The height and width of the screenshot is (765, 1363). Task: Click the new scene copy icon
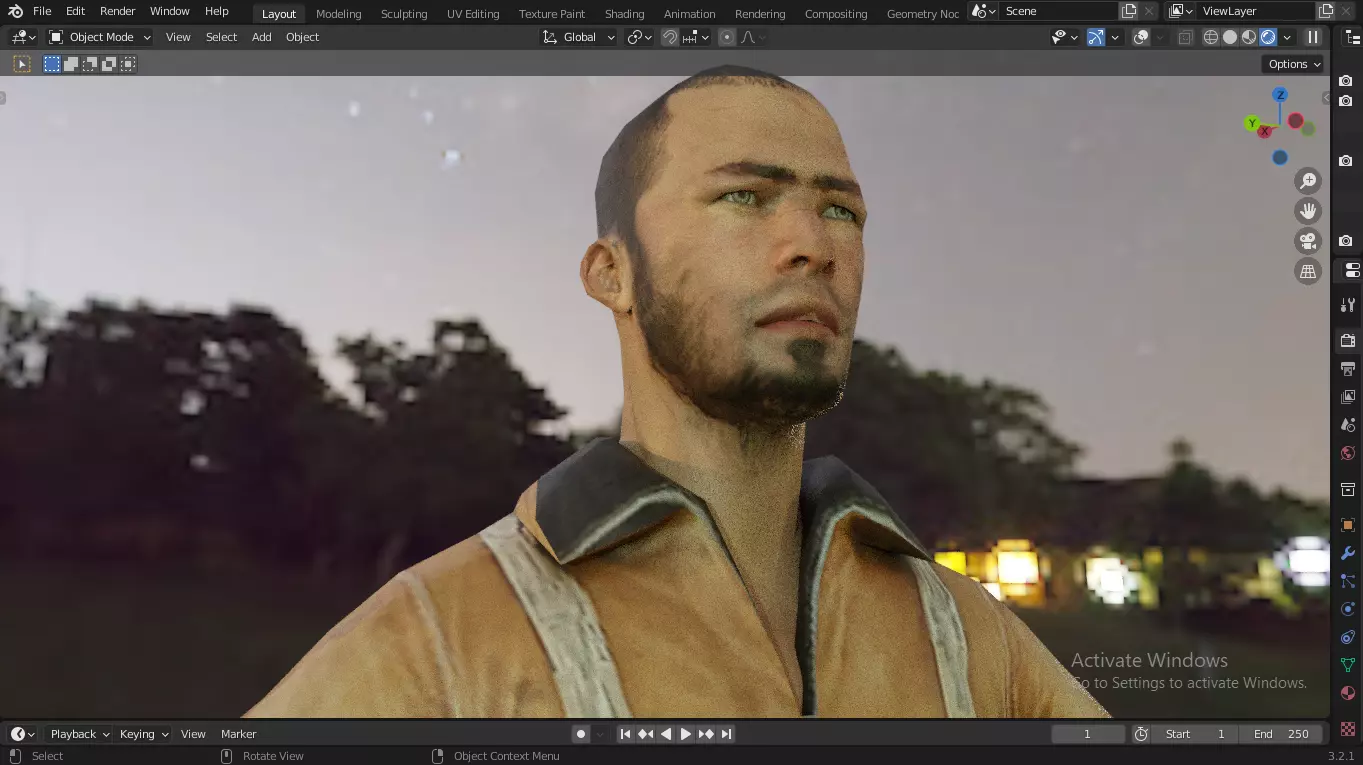pyautogui.click(x=1129, y=11)
